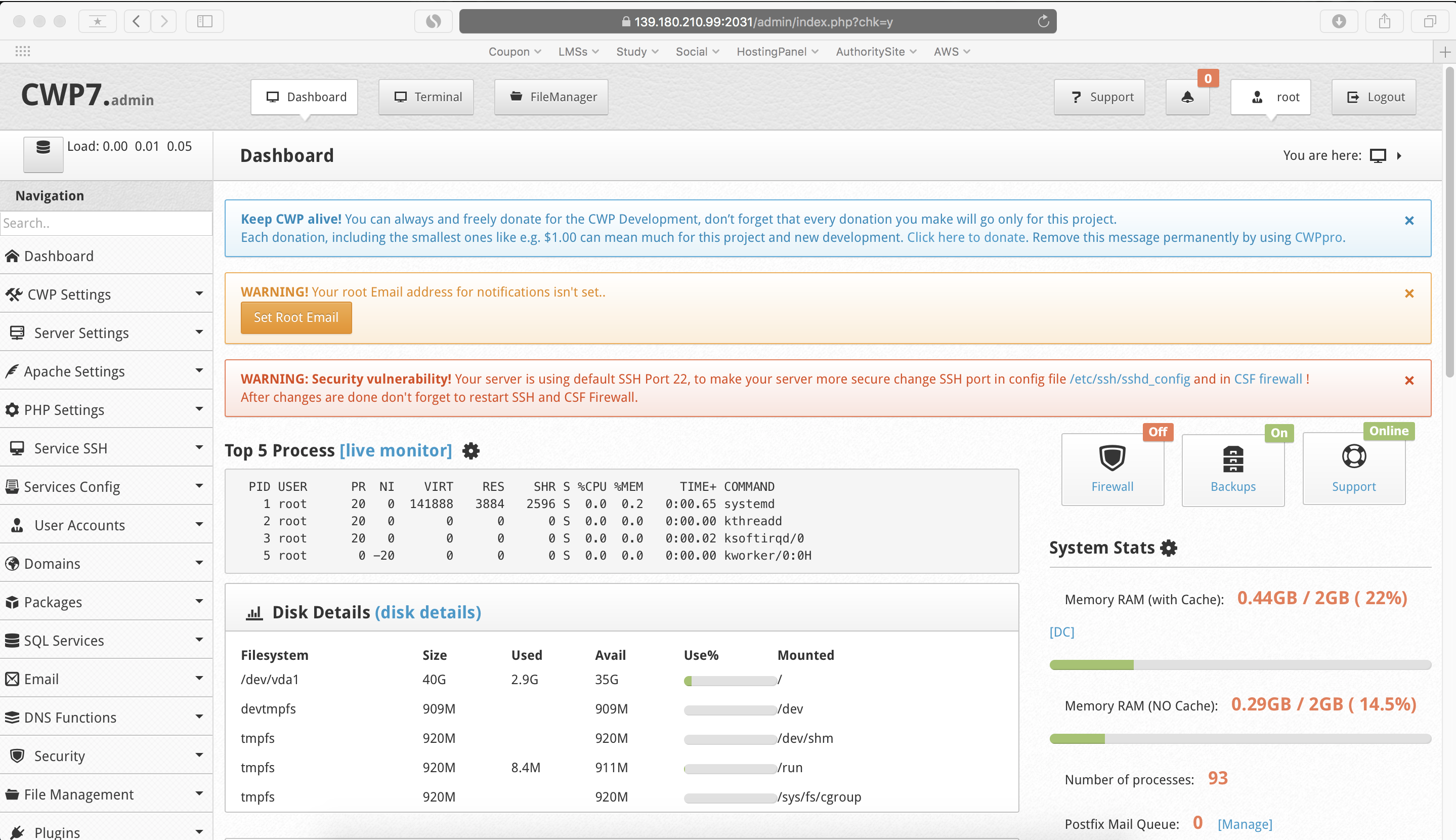Expand File Management menu
This screenshot has width=1456, height=840.
coord(106,794)
